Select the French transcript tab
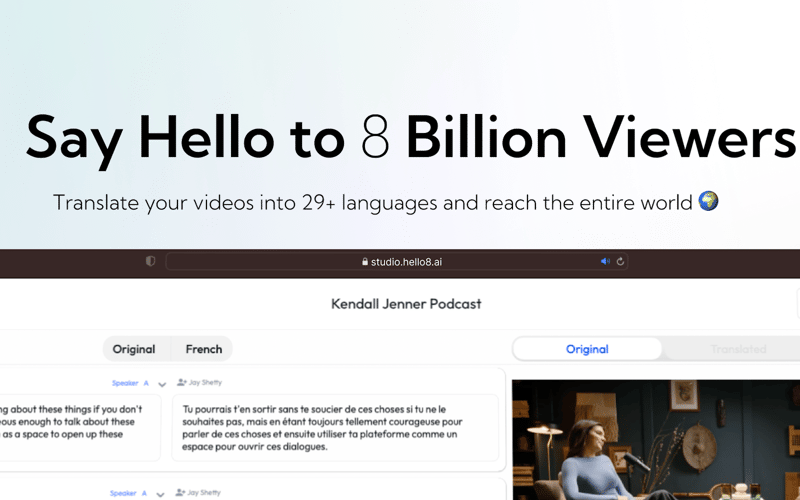Viewport: 800px width, 500px height. [x=204, y=349]
